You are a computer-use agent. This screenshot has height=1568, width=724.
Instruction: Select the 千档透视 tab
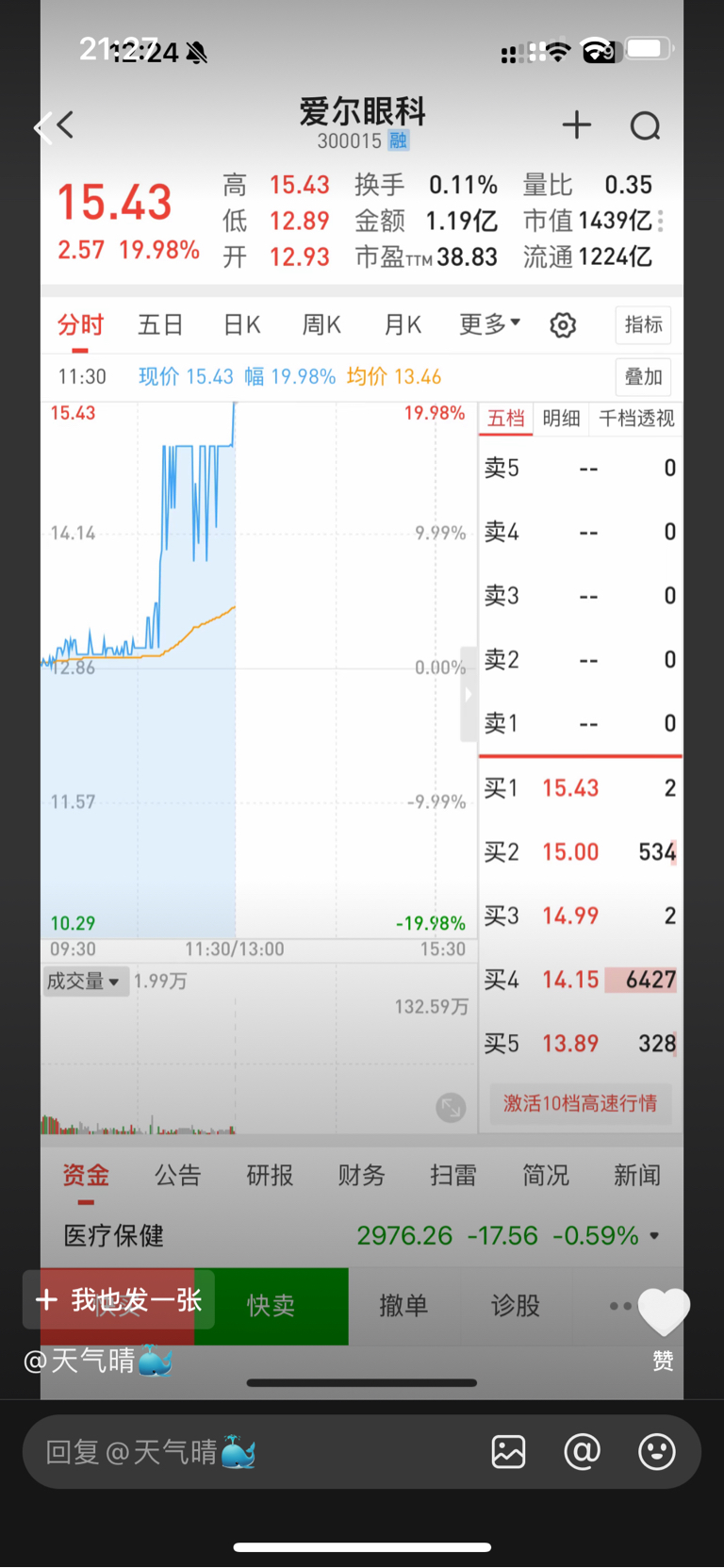tap(636, 419)
